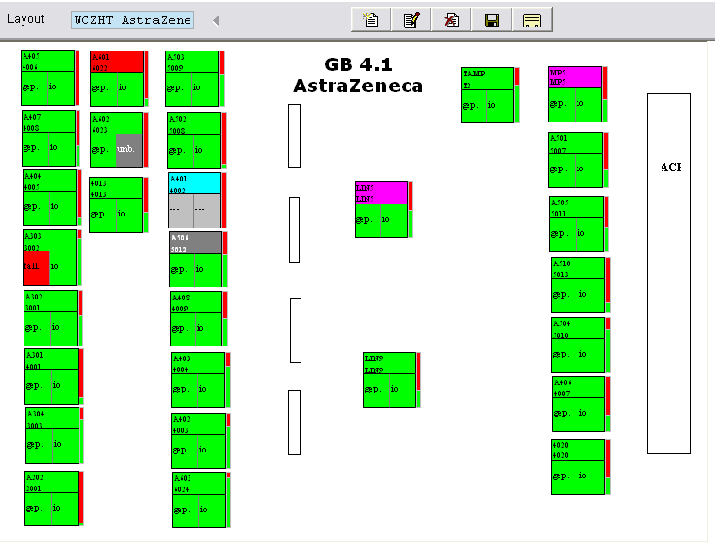The image size is (715, 545).
Task: Select the A301 4001 machine tile
Action: [x=52, y=376]
